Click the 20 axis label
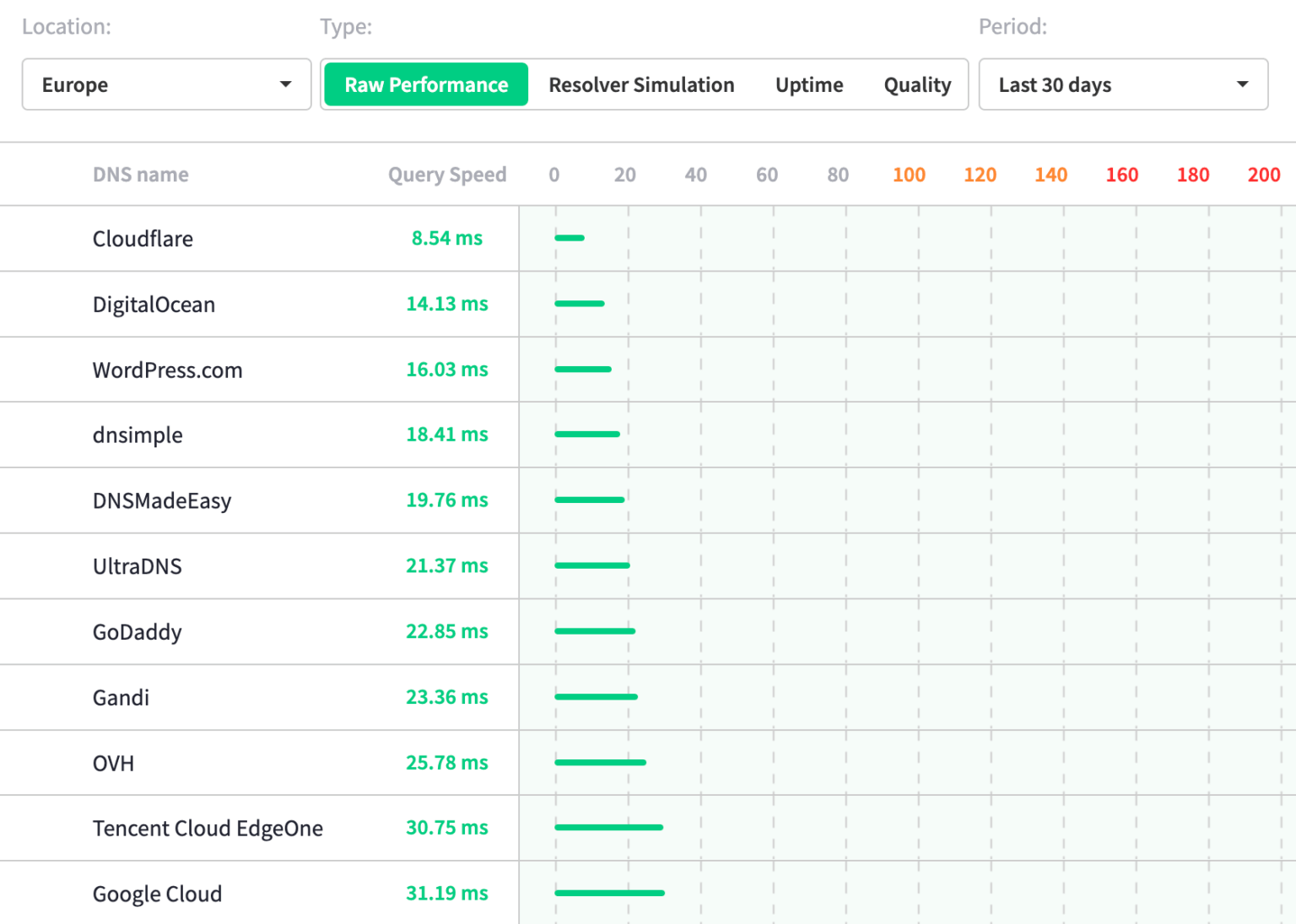The image size is (1296, 924). coord(625,175)
